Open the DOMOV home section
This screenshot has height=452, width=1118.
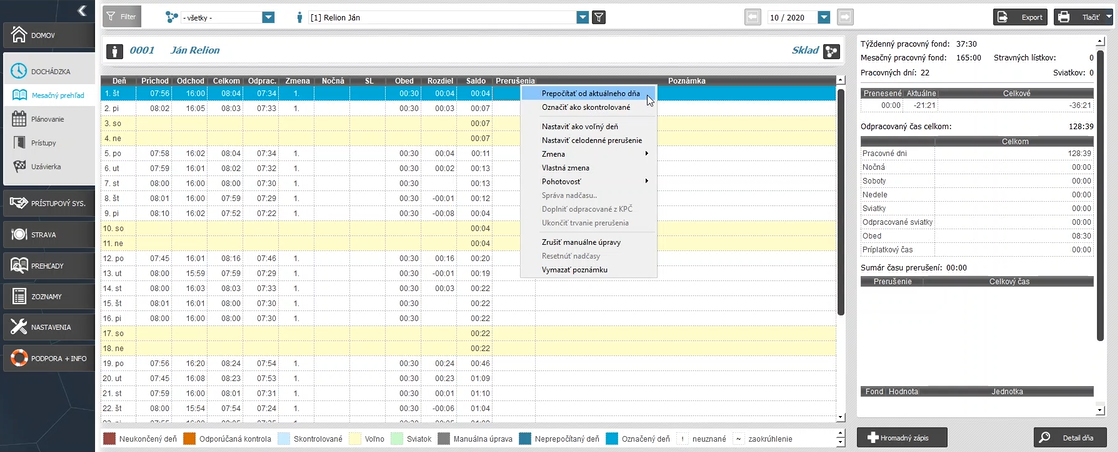tap(48, 36)
